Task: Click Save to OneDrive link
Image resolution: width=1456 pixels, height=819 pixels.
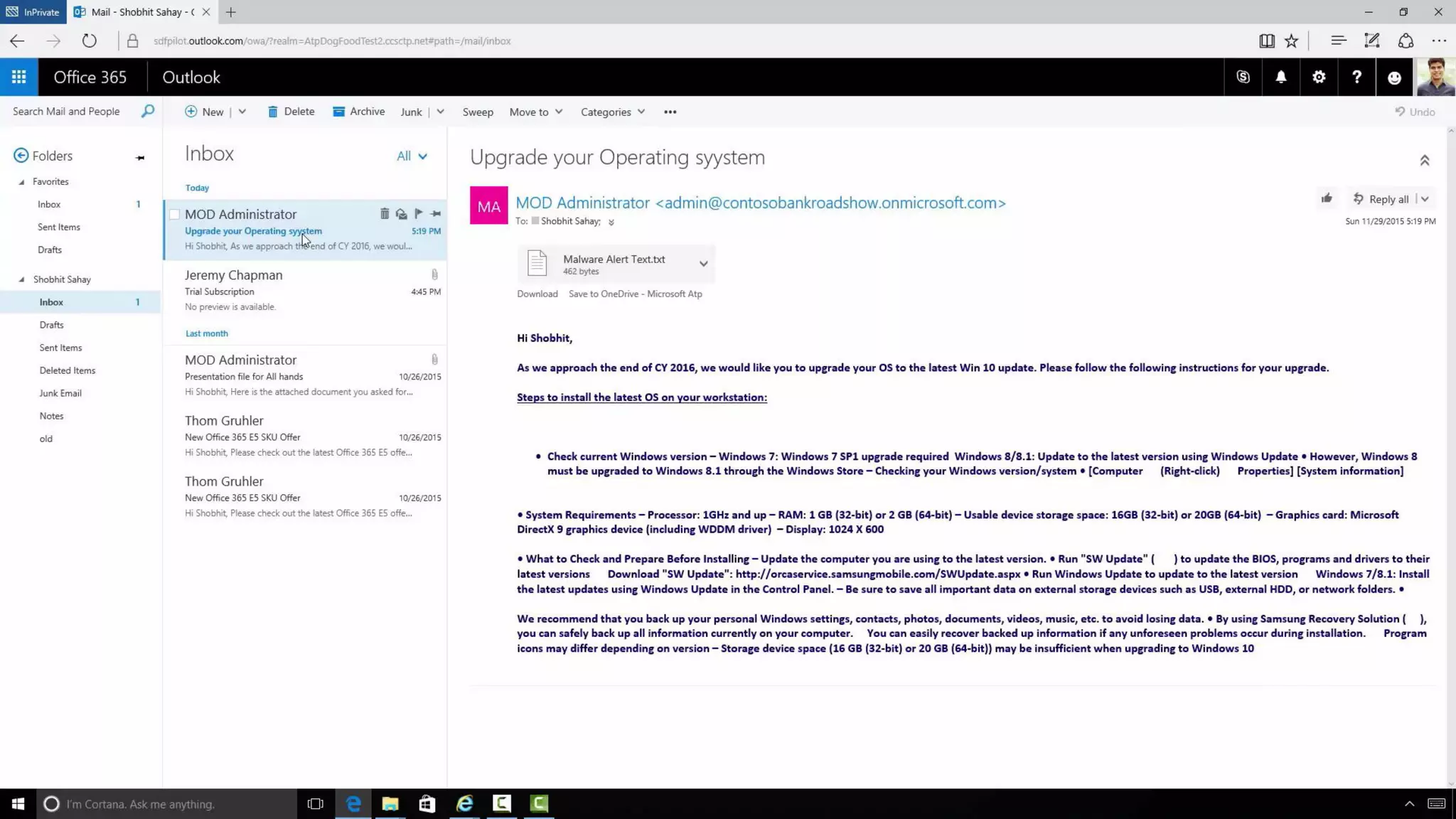Action: [635, 294]
